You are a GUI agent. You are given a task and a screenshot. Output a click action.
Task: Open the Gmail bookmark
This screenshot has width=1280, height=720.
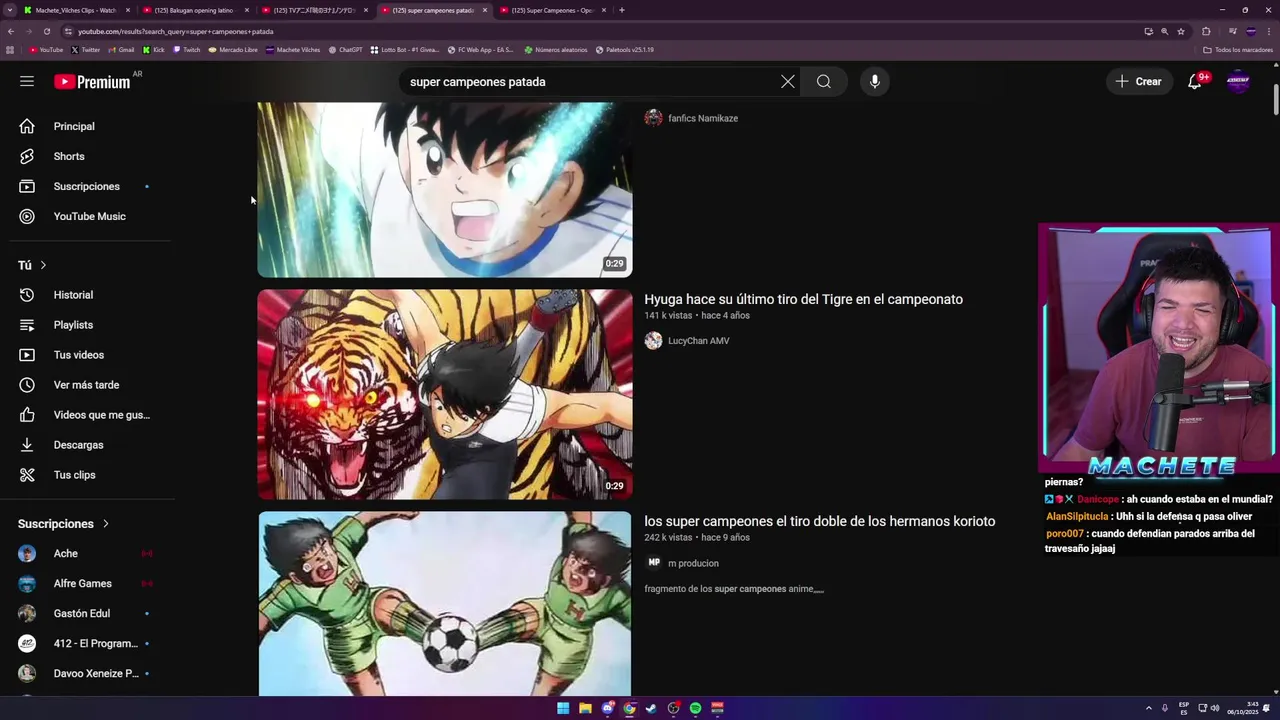(x=121, y=49)
